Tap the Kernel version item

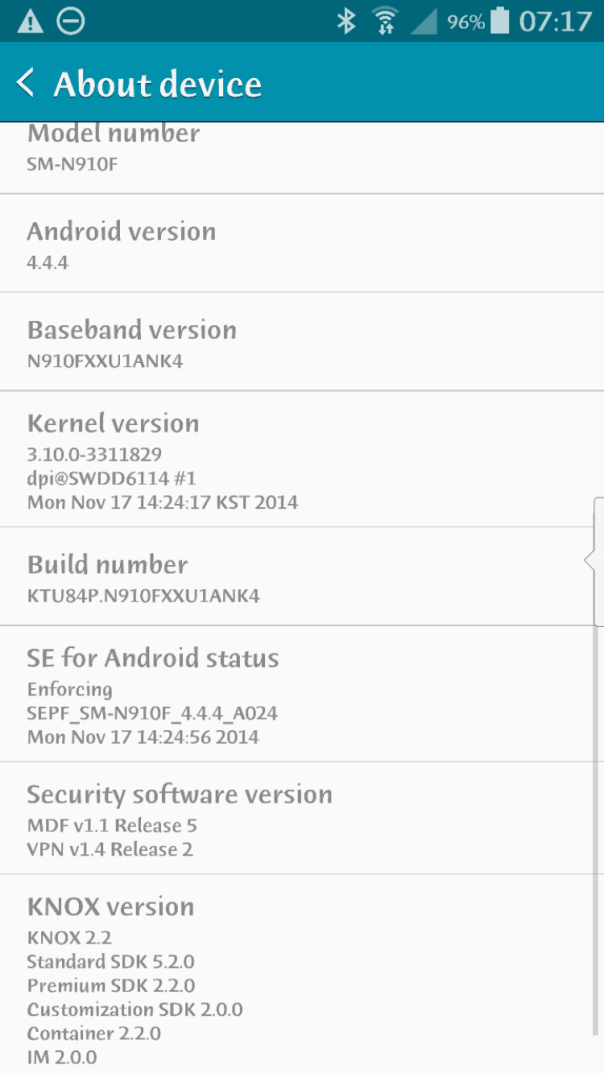pos(300,460)
